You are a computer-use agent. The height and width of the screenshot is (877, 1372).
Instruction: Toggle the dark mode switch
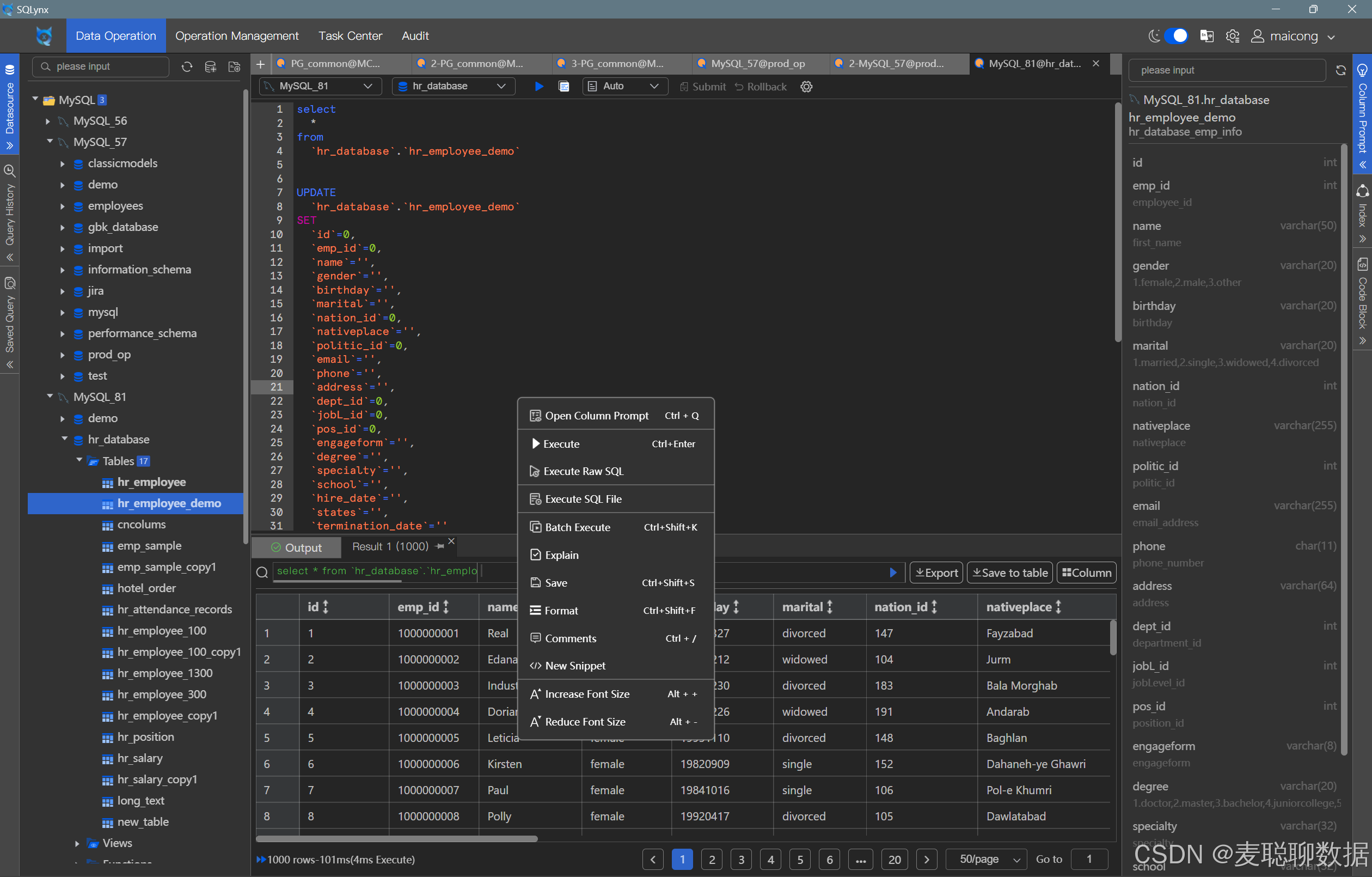pyautogui.click(x=1176, y=36)
